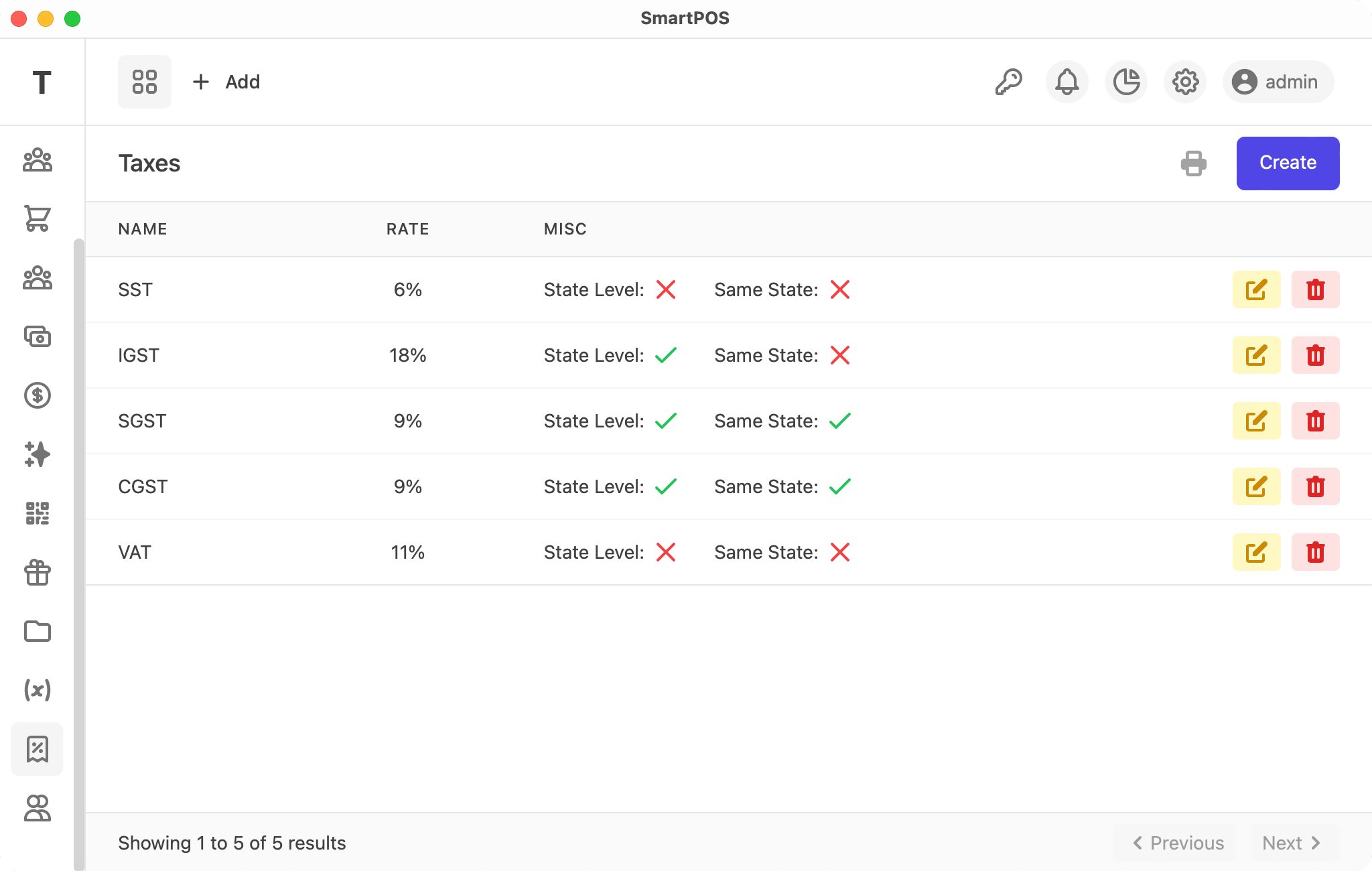Click the settings gear icon

point(1186,82)
